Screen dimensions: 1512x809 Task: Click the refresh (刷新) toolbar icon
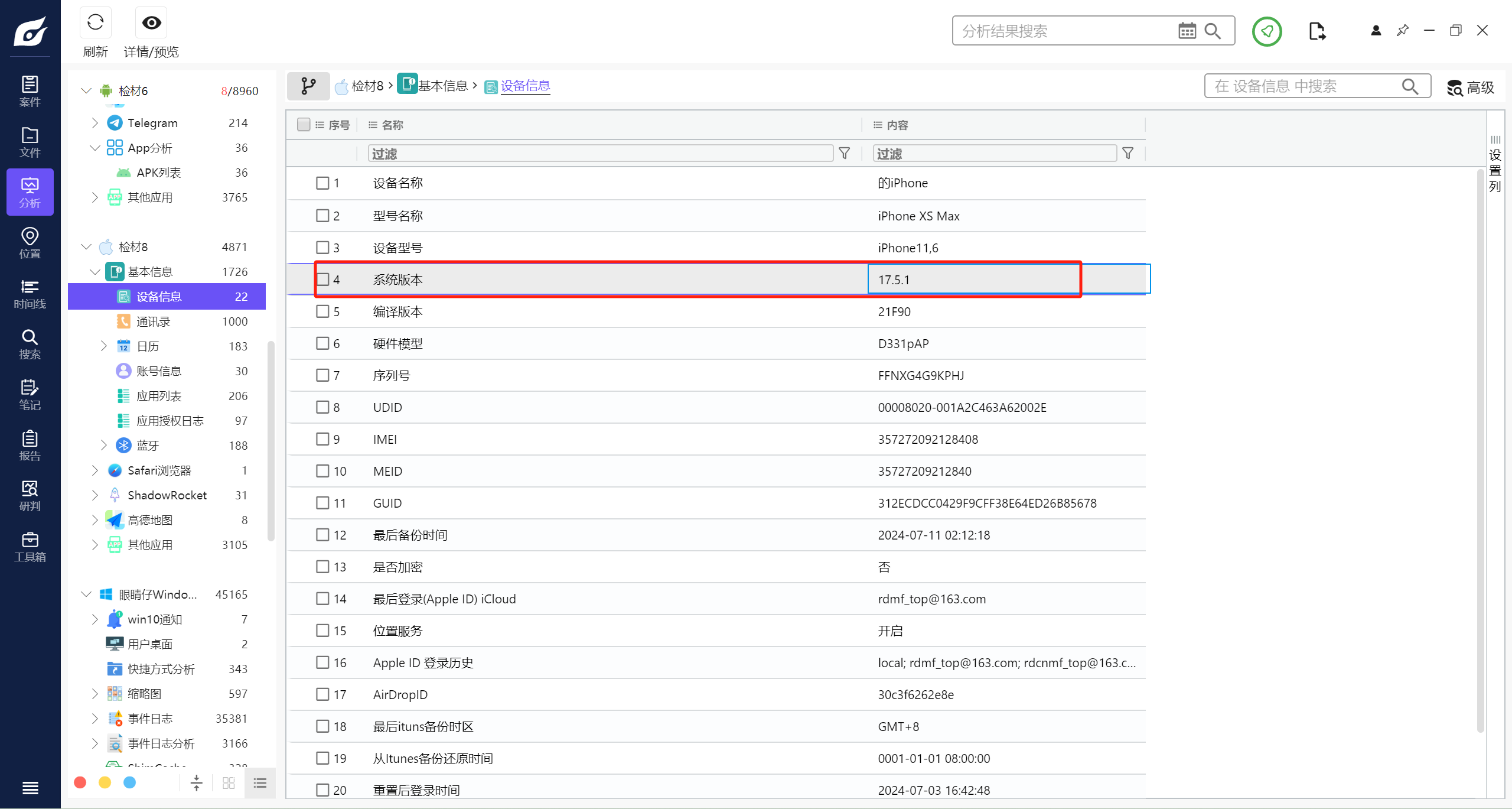click(95, 23)
